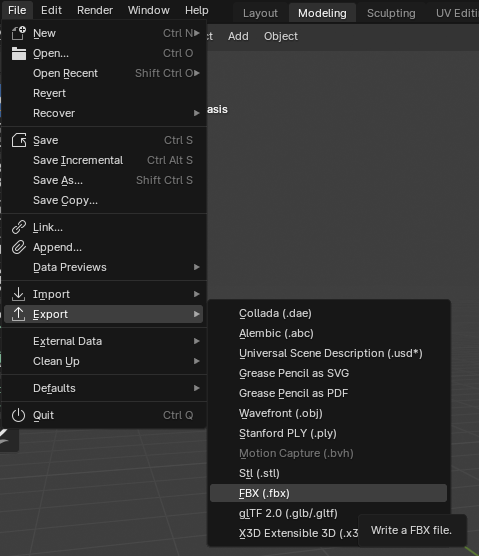This screenshot has height=556, width=479.
Task: Expand the New submenu arrow
Action: click(x=197, y=33)
